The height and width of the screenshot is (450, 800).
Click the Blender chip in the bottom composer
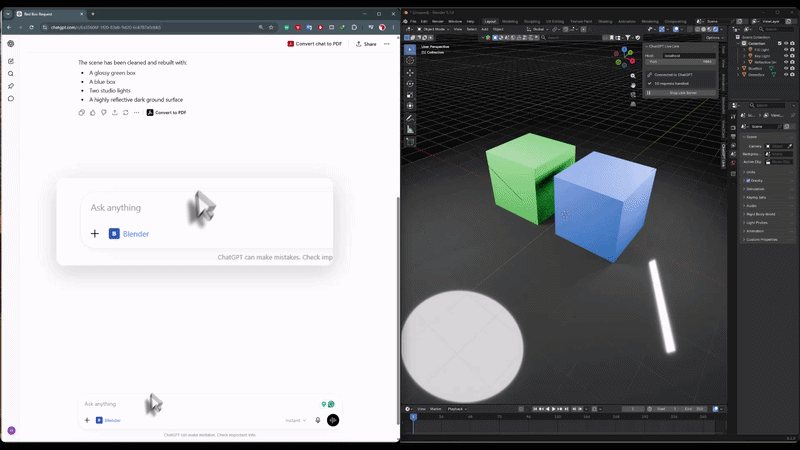point(109,420)
